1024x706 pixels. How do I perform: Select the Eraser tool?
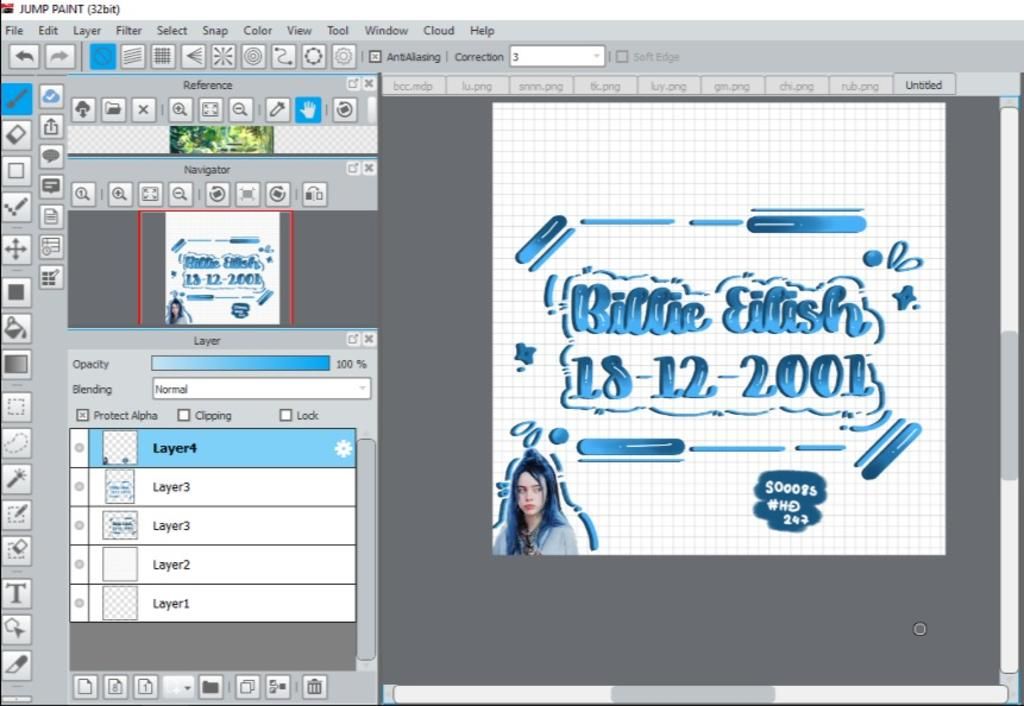[x=16, y=135]
